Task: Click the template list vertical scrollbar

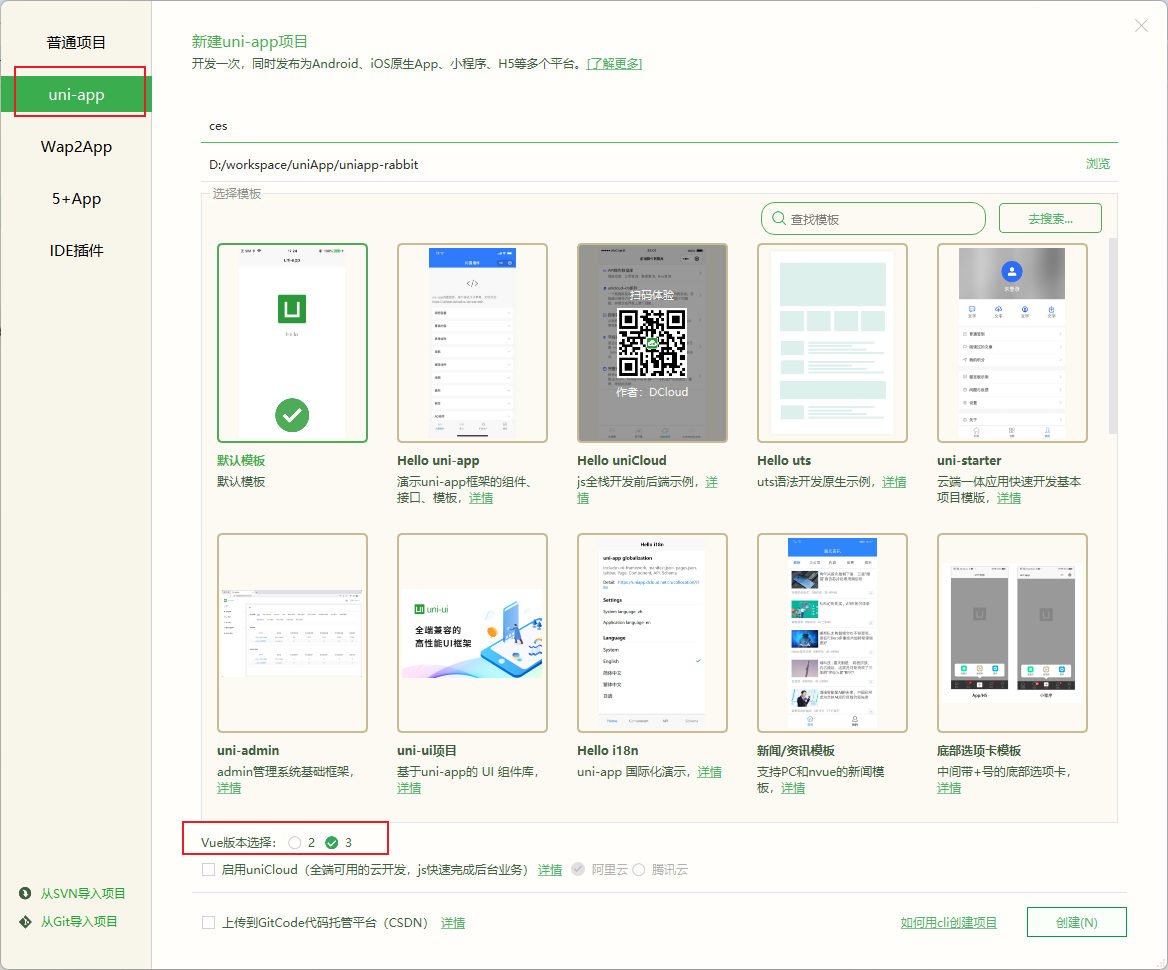Action: click(1113, 336)
